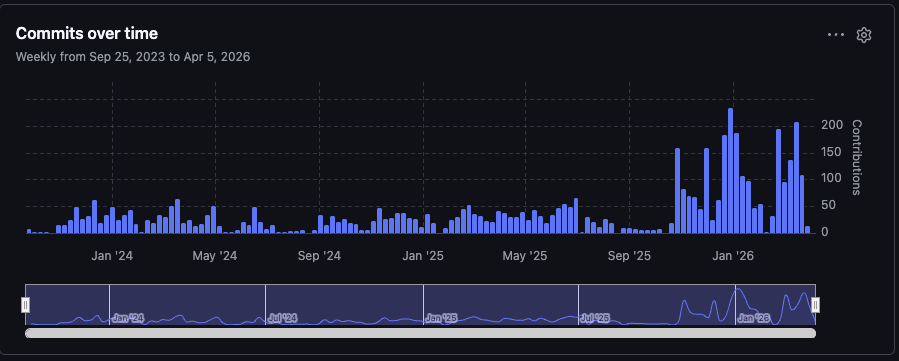This screenshot has height=361, width=899.
Task: Click the Commits over time title
Action: [87, 34]
